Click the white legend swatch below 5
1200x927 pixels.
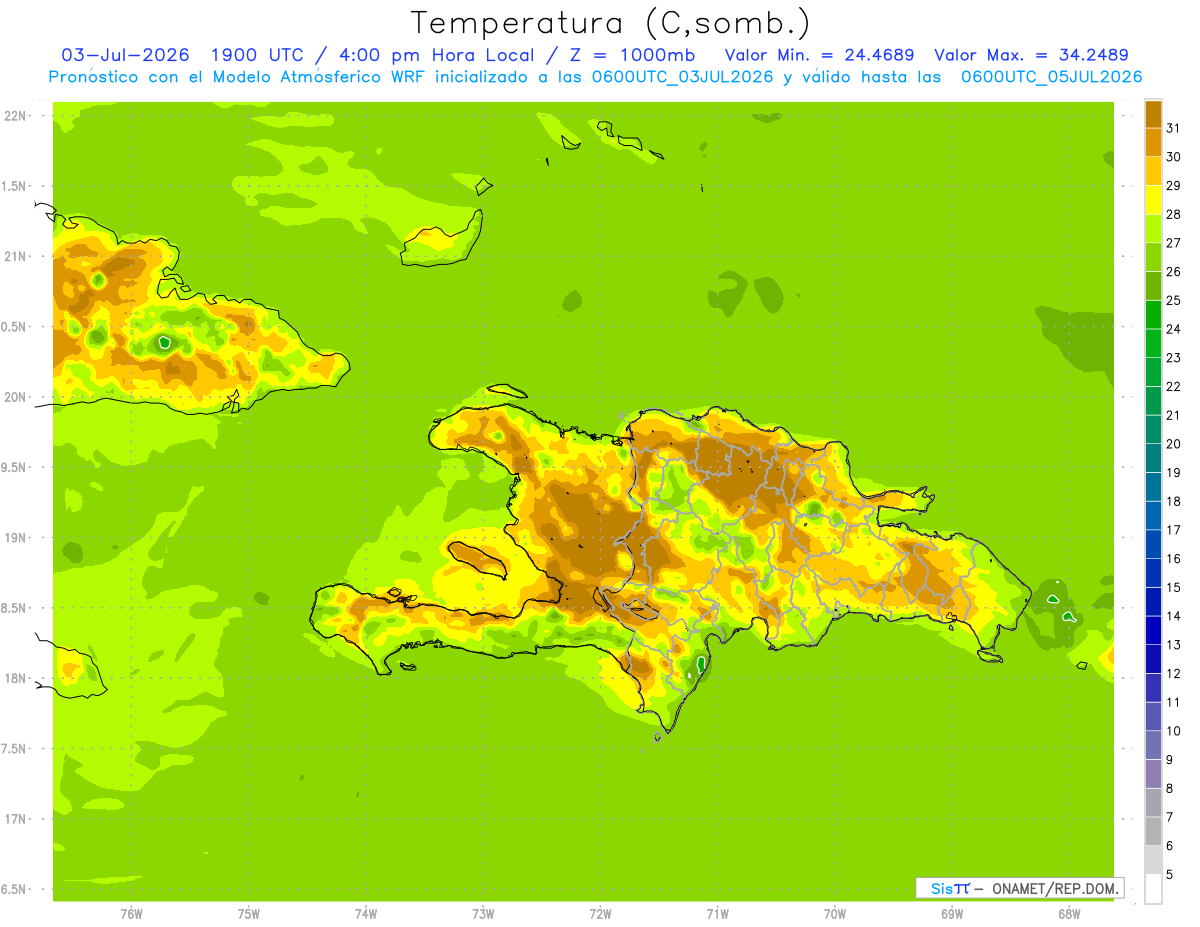(x=1153, y=889)
